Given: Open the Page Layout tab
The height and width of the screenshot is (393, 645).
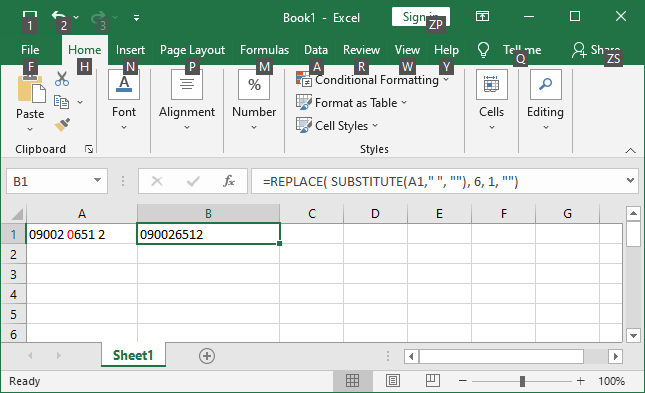Looking at the screenshot, I should (x=193, y=50).
